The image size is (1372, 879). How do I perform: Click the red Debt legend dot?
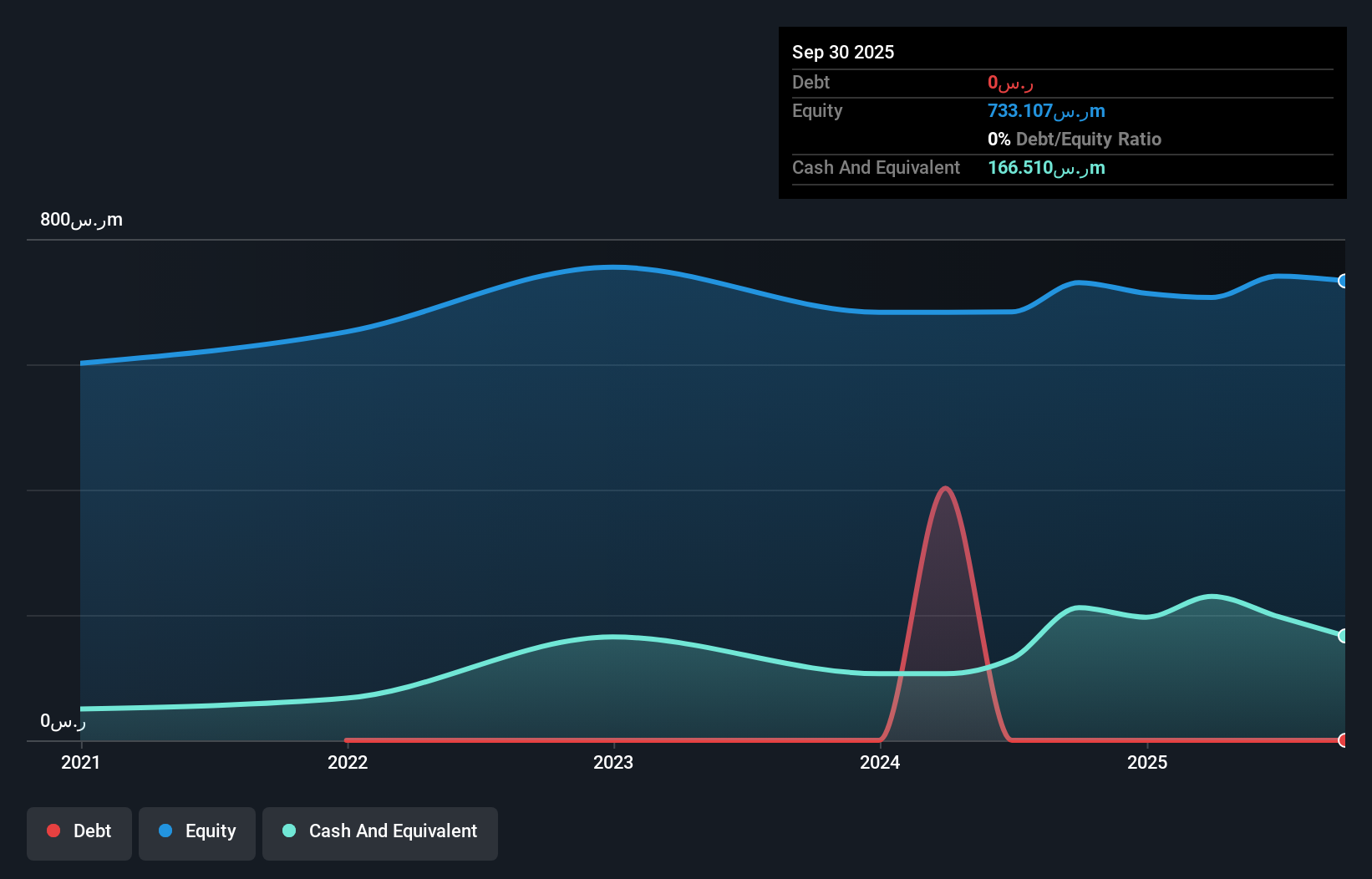53,831
